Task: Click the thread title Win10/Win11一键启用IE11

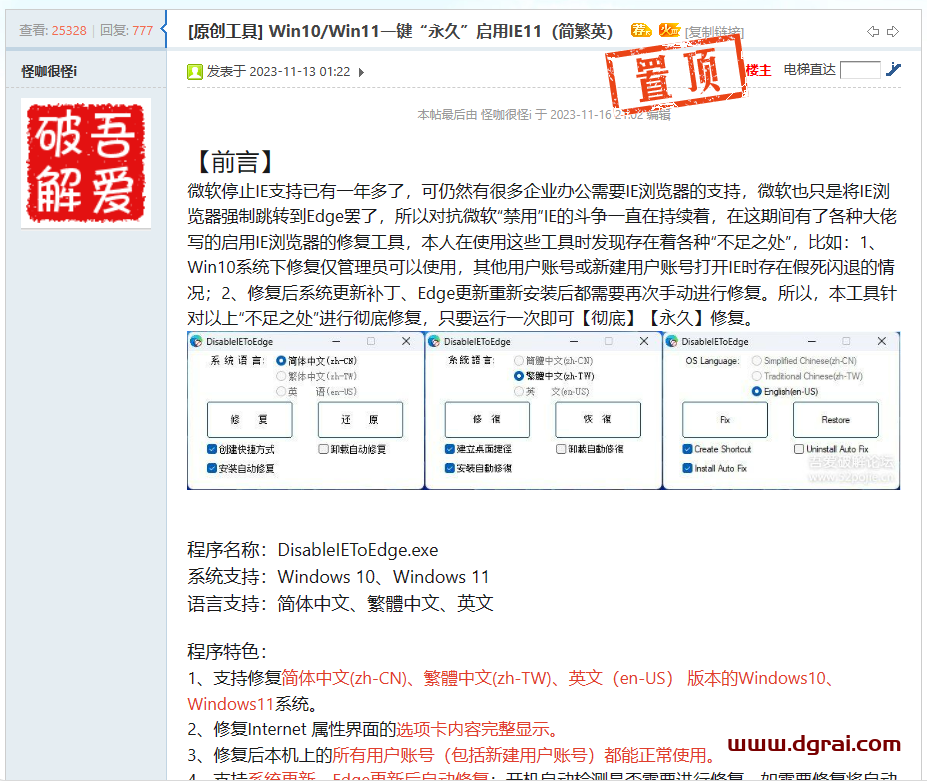Action: point(400,31)
